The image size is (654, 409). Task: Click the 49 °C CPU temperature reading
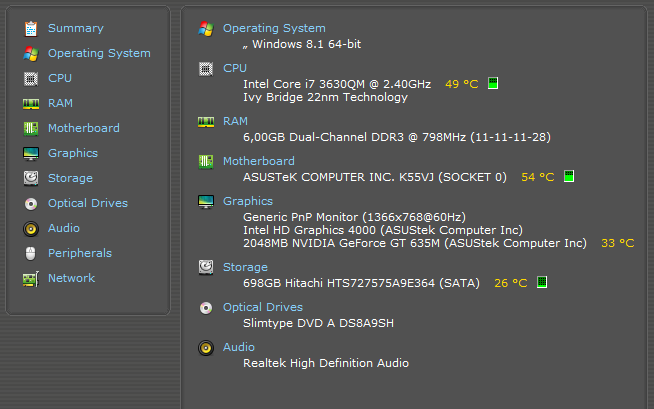(461, 84)
